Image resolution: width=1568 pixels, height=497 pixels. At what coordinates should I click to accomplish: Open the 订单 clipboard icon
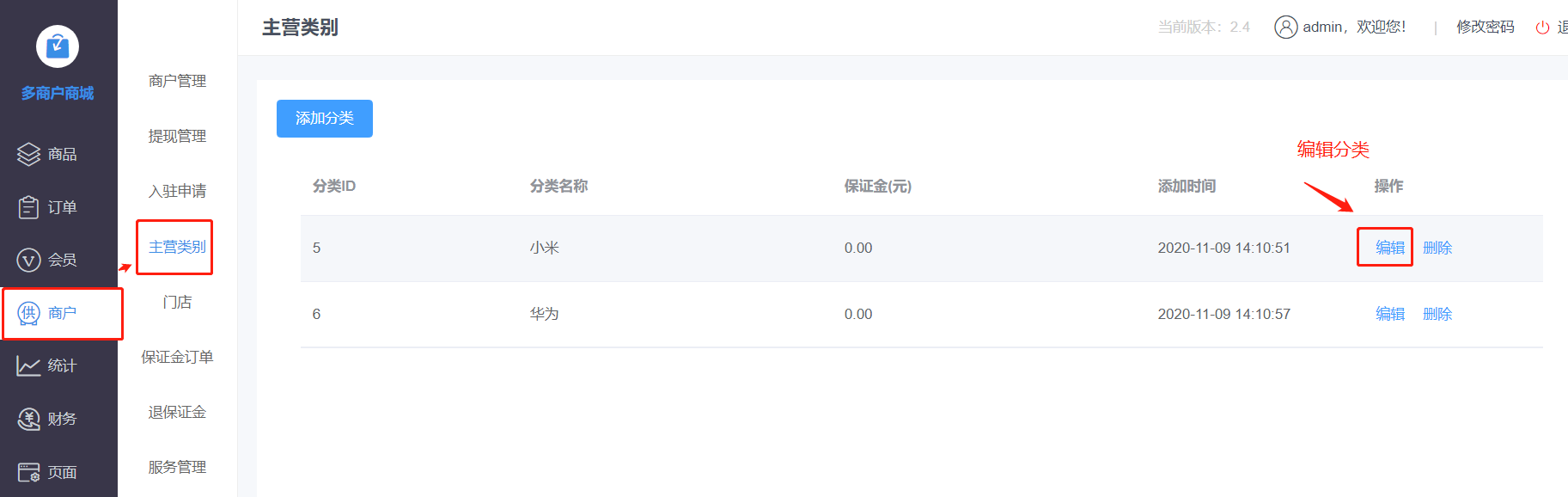[28, 207]
